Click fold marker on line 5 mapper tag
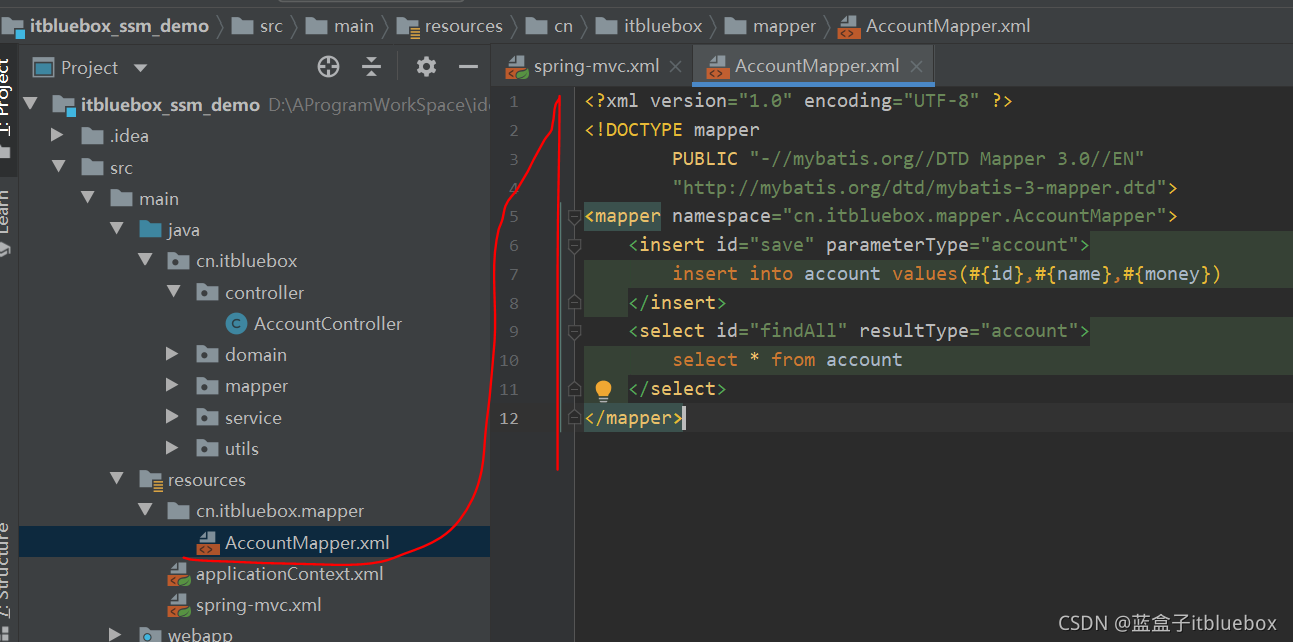 pyautogui.click(x=574, y=216)
